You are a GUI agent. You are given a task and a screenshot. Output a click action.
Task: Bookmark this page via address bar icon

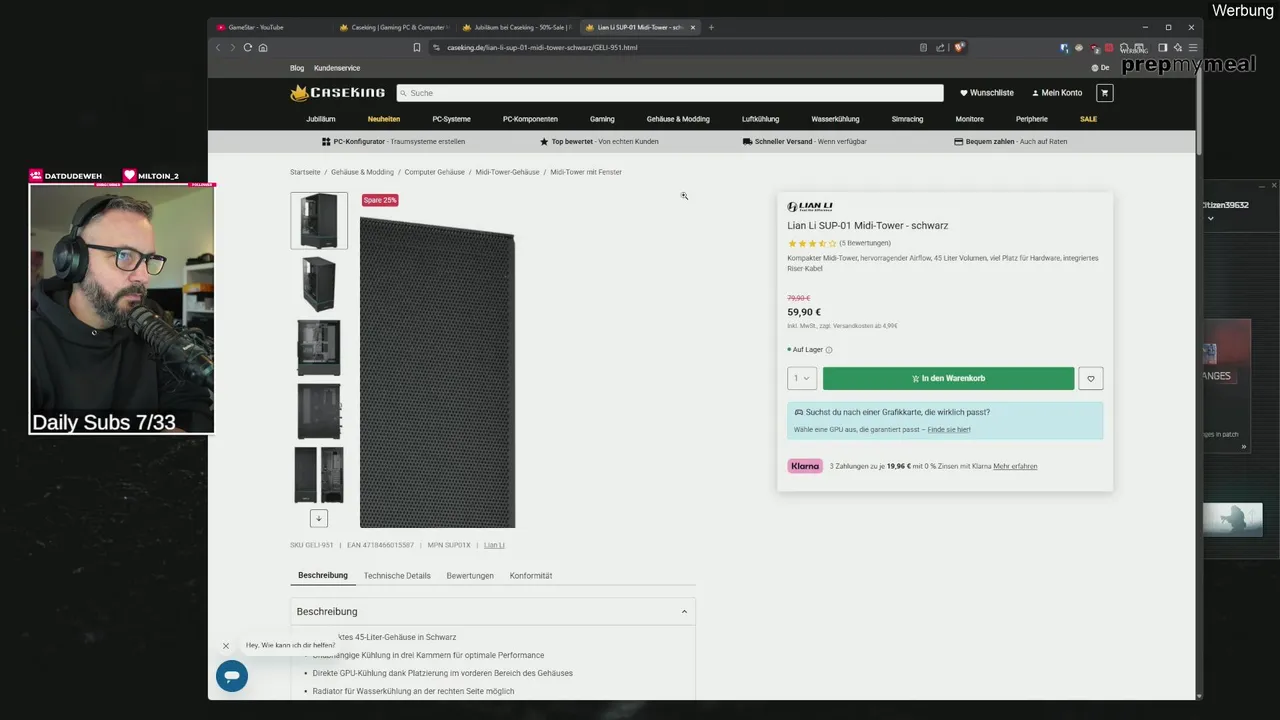click(x=417, y=47)
